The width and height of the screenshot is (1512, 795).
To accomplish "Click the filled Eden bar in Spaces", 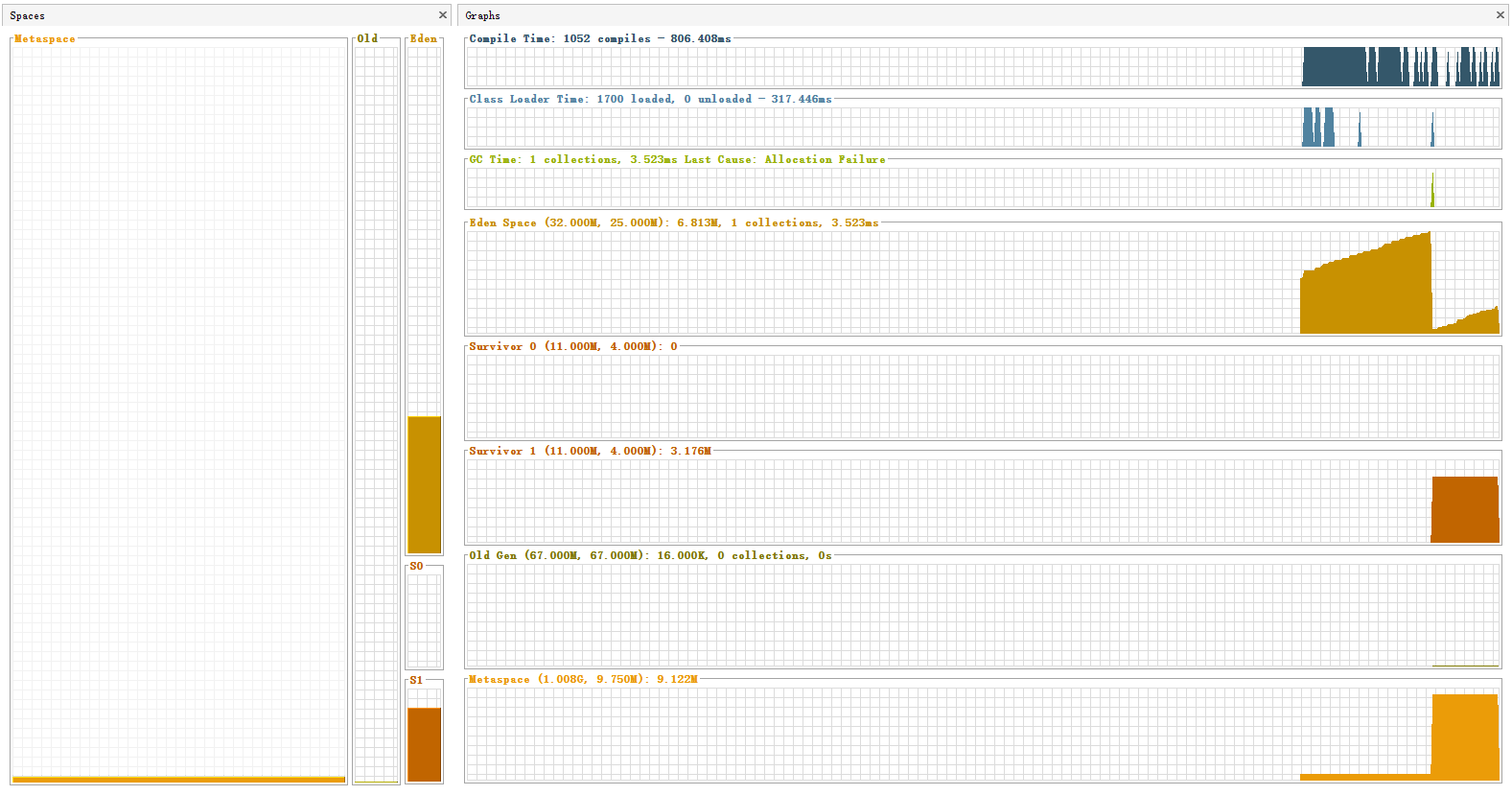I will [x=424, y=484].
